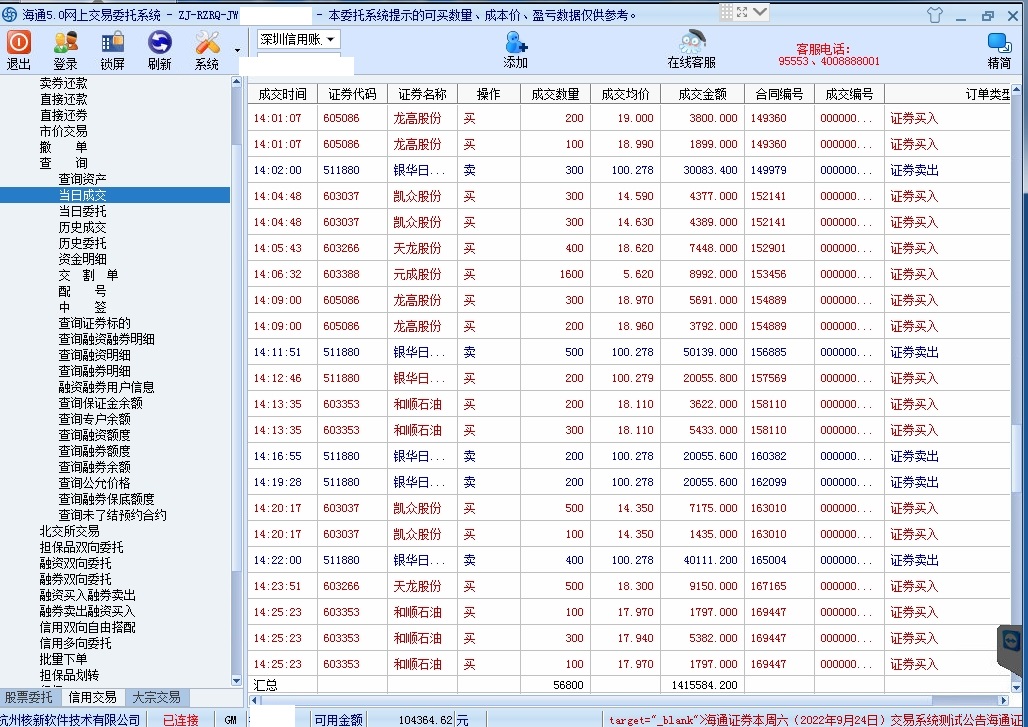Expand the arrow next to 系统 button
This screenshot has width=1028, height=727.
[238, 50]
